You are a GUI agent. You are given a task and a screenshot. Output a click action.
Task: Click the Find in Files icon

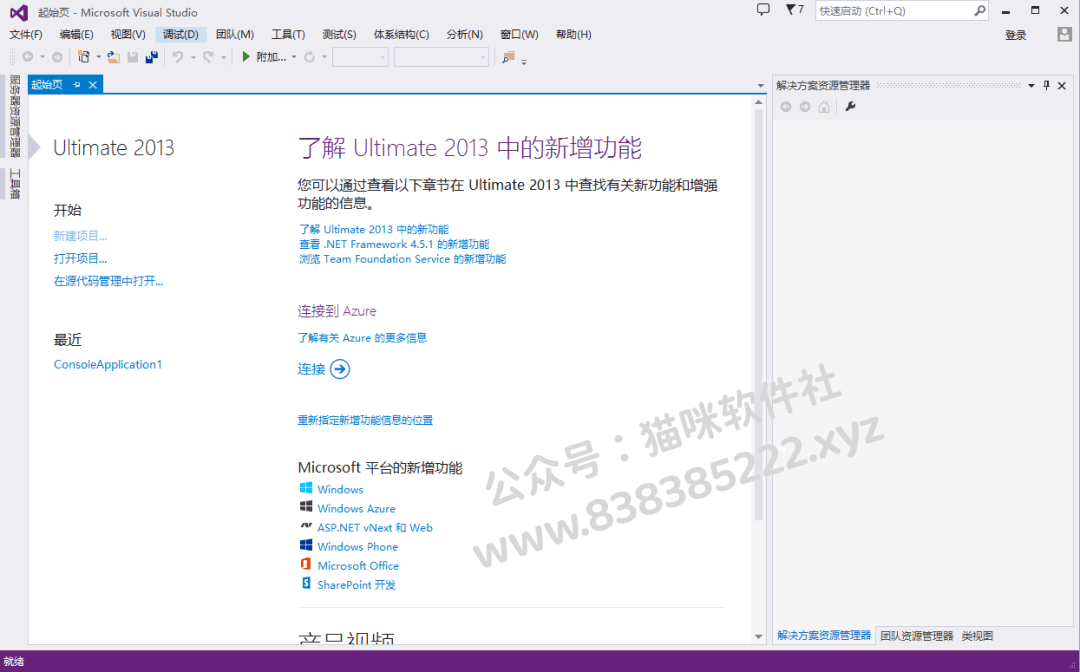click(508, 57)
